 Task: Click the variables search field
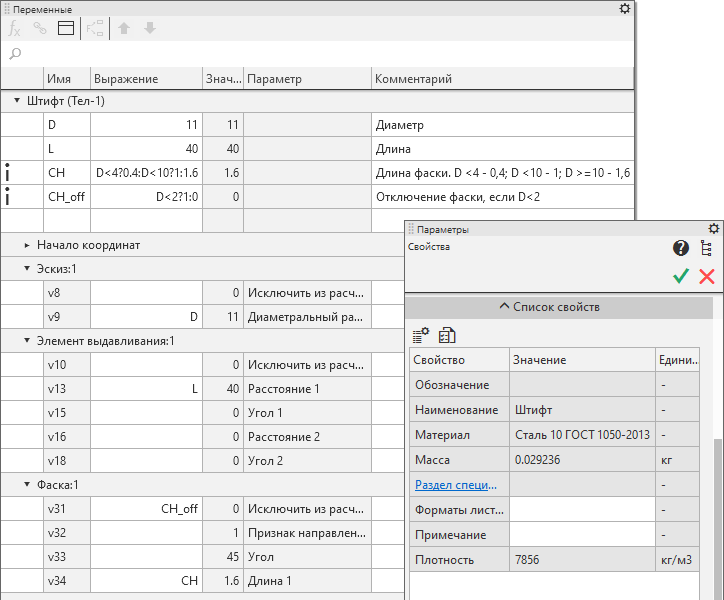pyautogui.click(x=320, y=54)
